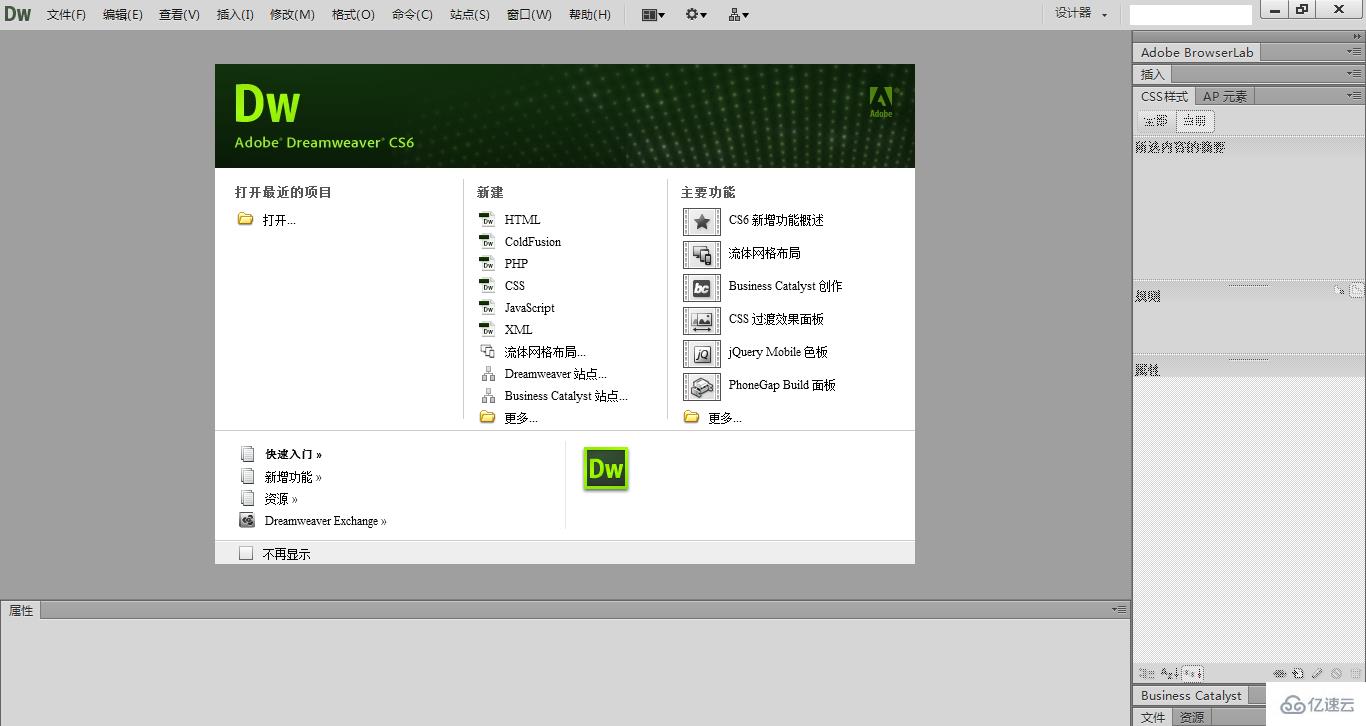The height and width of the screenshot is (726, 1366).
Task: Click the HTML new document icon
Action: point(487,220)
